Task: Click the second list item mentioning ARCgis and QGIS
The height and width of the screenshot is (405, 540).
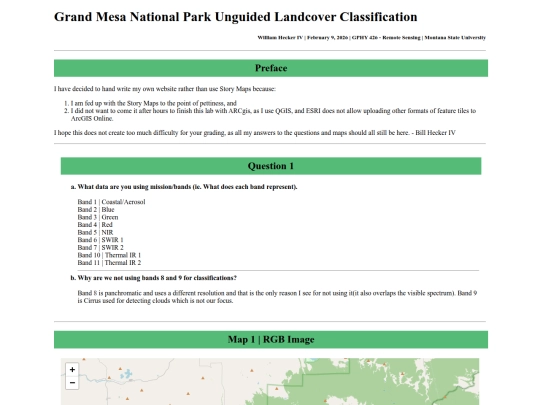Action: [x=273, y=114]
